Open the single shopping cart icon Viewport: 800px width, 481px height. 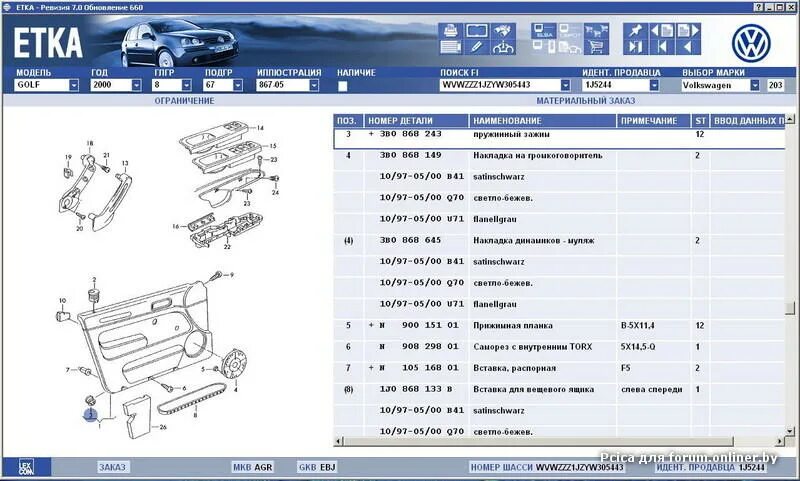pyautogui.click(x=596, y=47)
